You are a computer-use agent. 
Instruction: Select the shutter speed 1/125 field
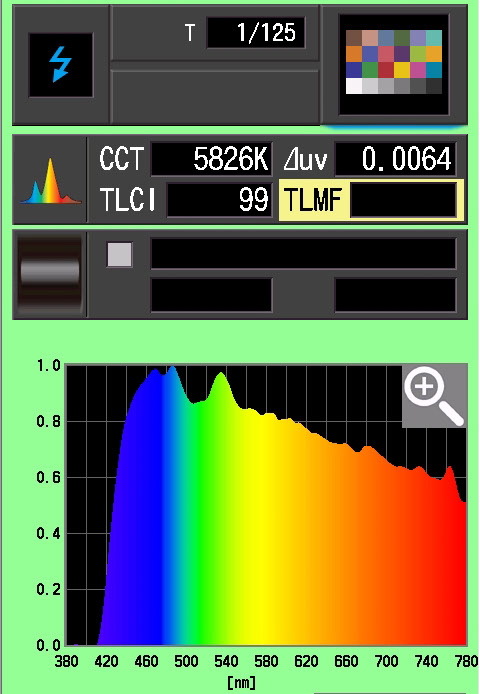click(255, 32)
